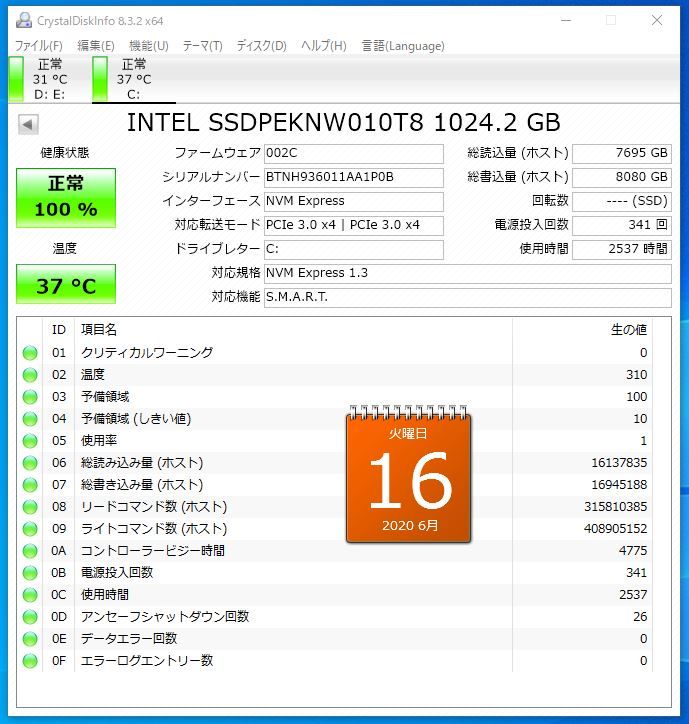
Task: Click the orange calendar date widget
Action: pos(407,475)
